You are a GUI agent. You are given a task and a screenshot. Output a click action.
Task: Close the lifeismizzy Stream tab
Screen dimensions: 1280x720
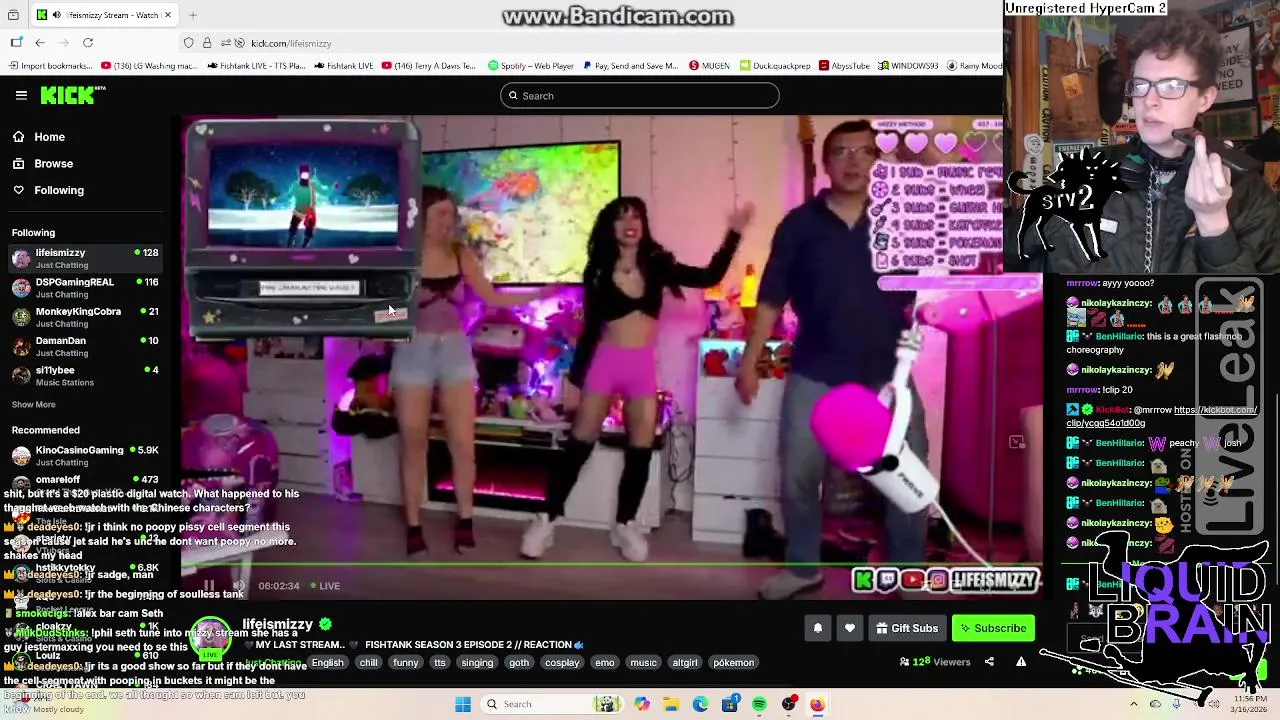[x=168, y=15]
